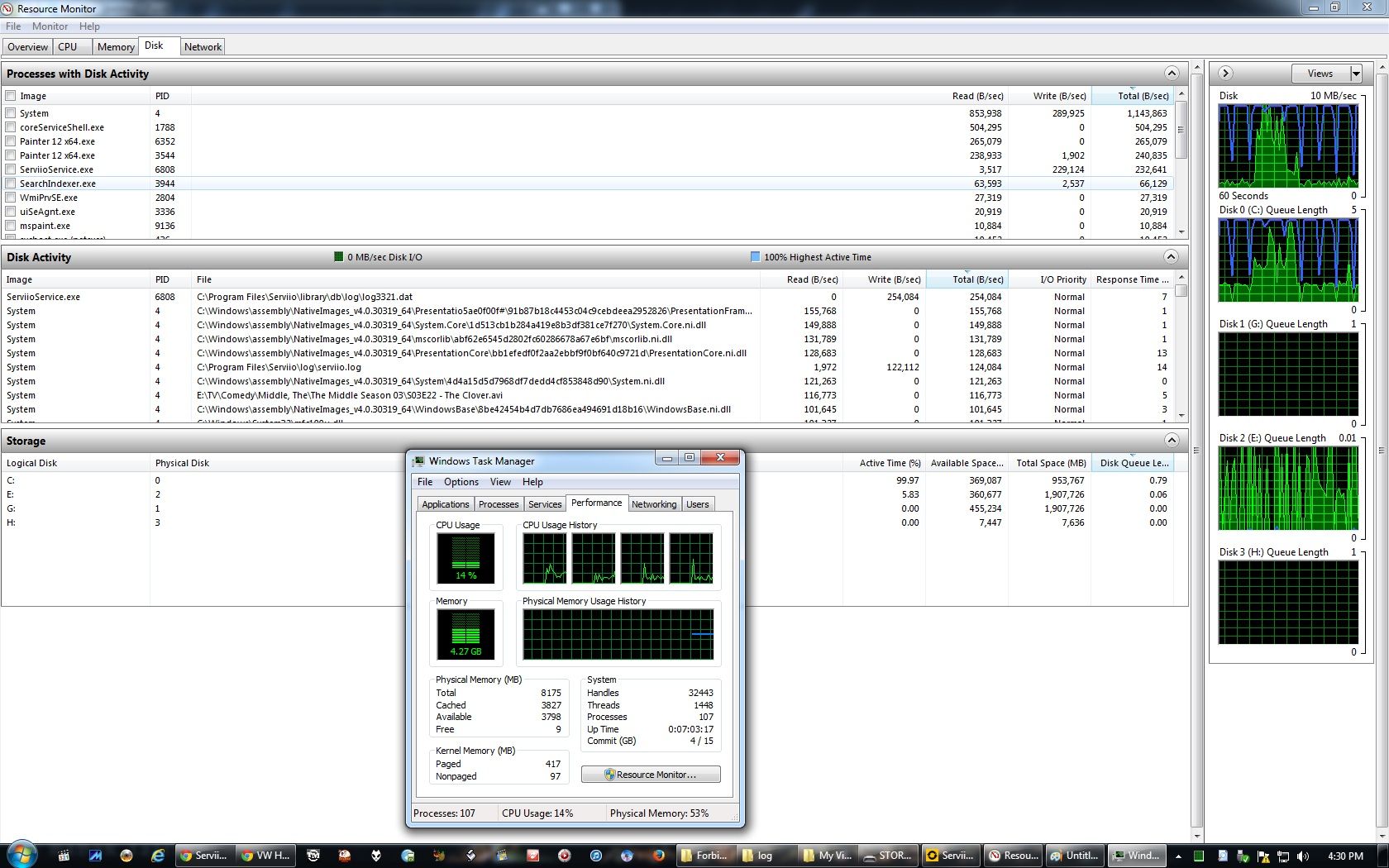Collapse the Processes with Disk Activity section

tap(1171, 74)
